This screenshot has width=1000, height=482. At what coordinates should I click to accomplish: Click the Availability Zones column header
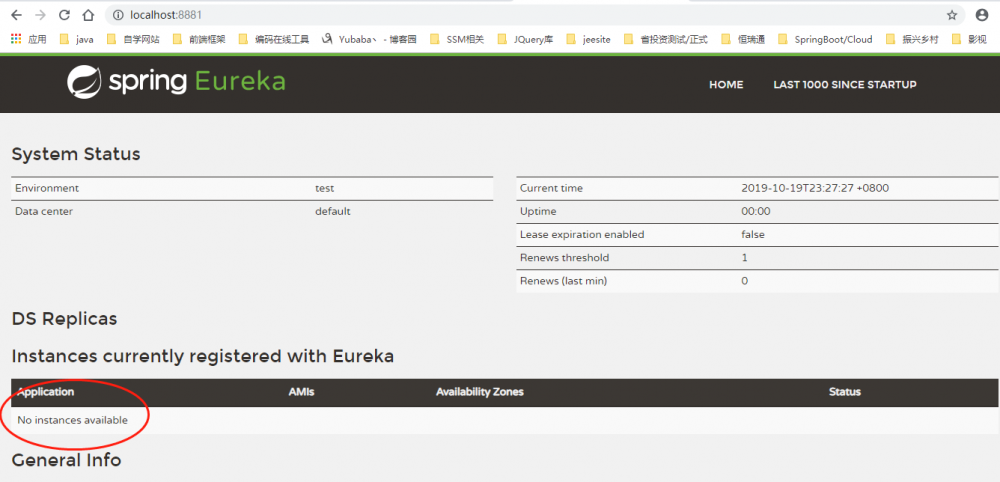[480, 392]
